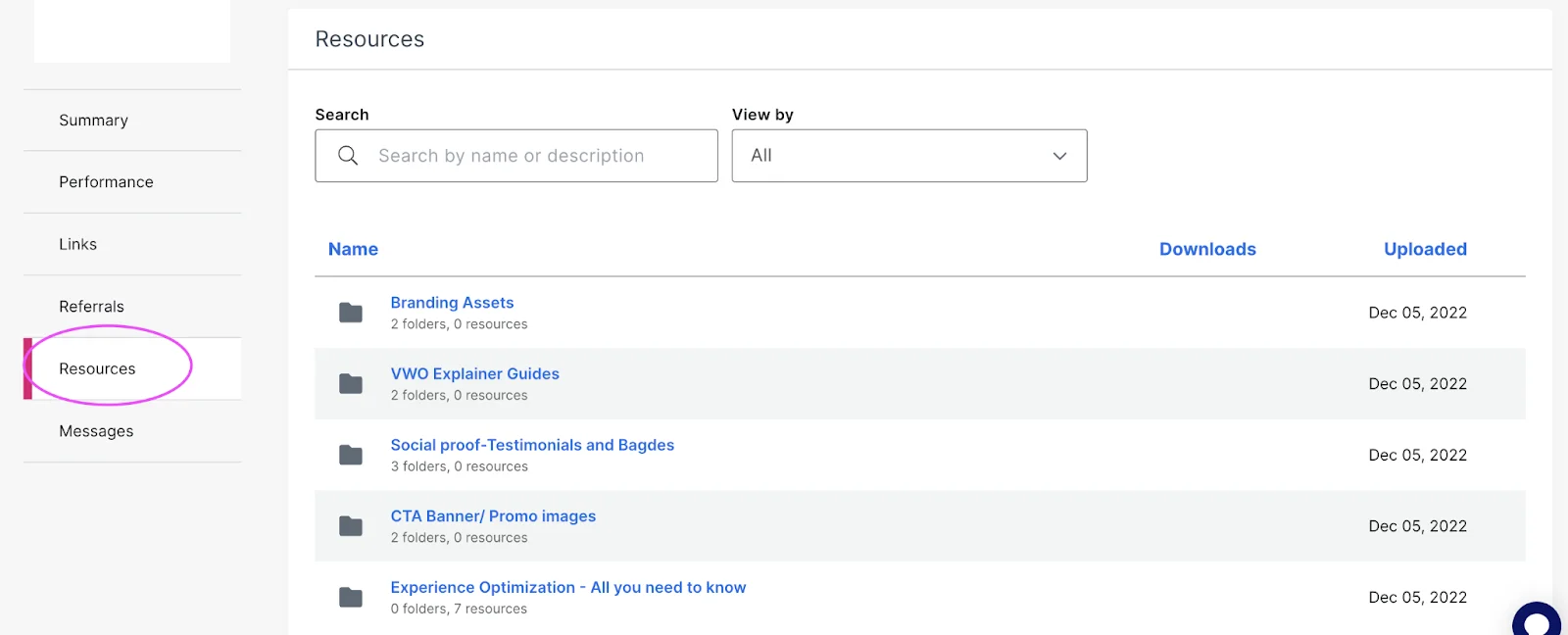The height and width of the screenshot is (635, 1568).
Task: Open the chat widget bubble
Action: coord(1537,621)
